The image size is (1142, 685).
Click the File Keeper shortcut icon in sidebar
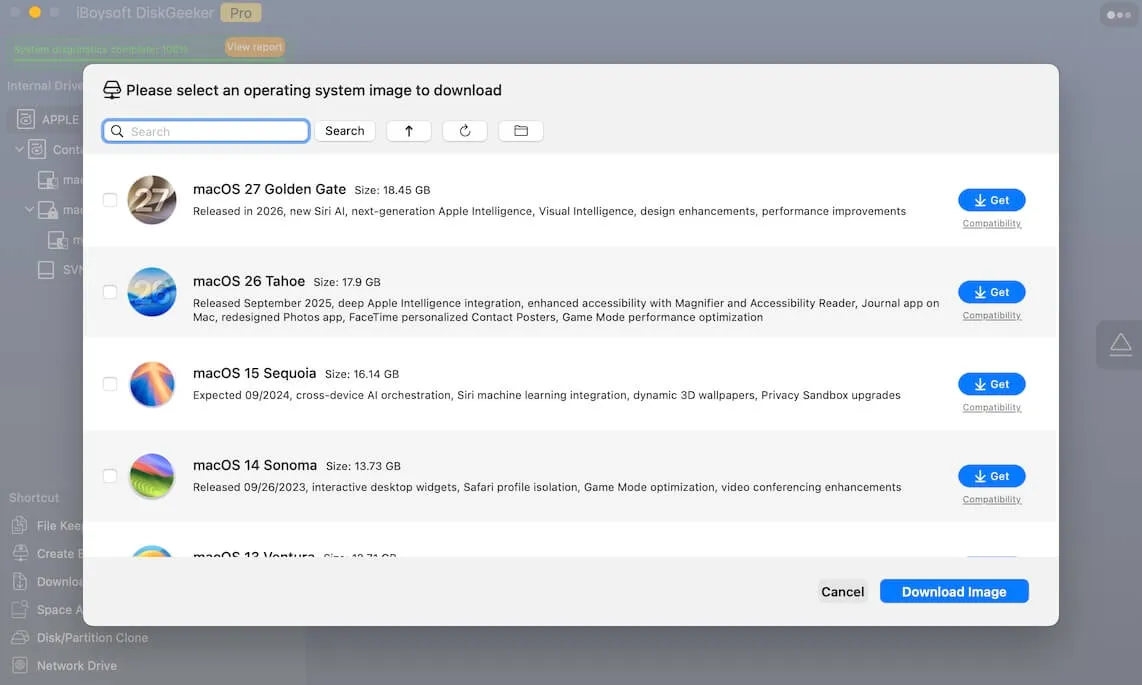point(20,526)
